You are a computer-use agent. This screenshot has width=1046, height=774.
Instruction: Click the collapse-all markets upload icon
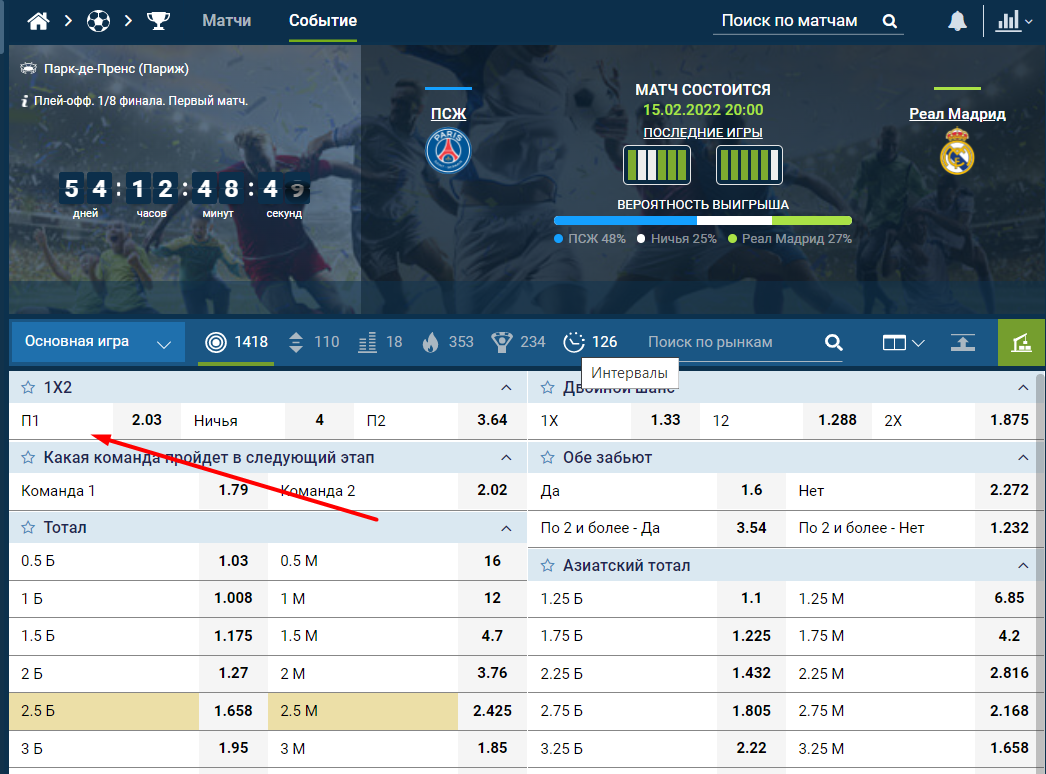pos(963,342)
